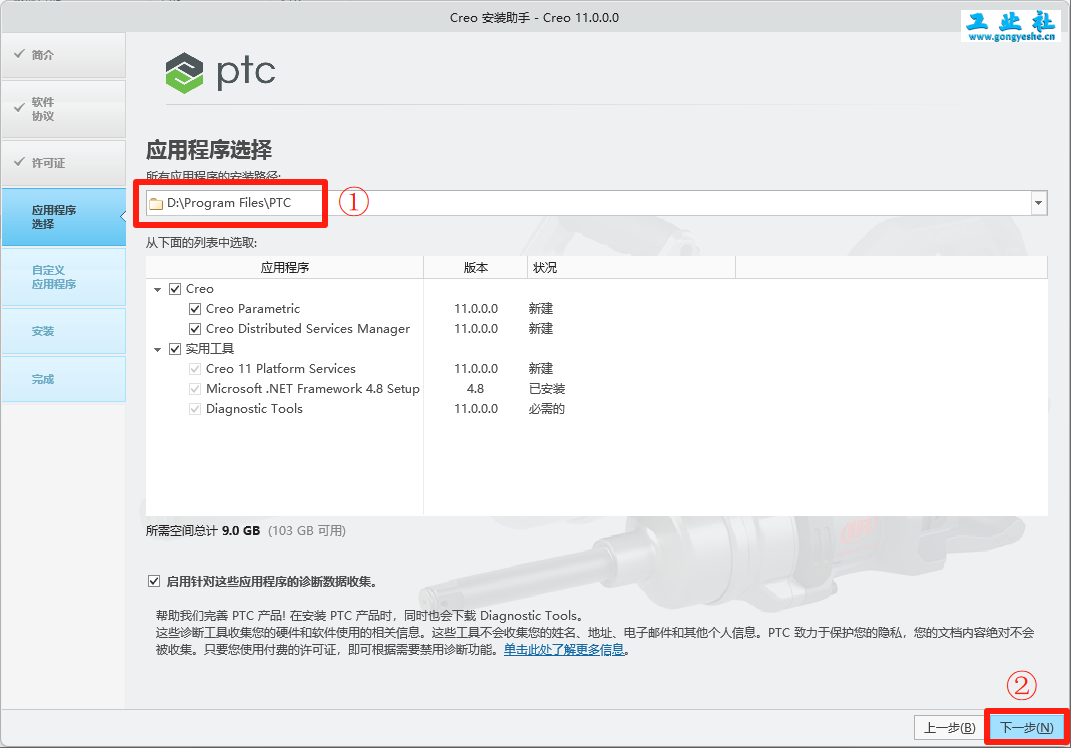
Task: Open the 软件协议 step in sidebar
Action: [x=64, y=109]
